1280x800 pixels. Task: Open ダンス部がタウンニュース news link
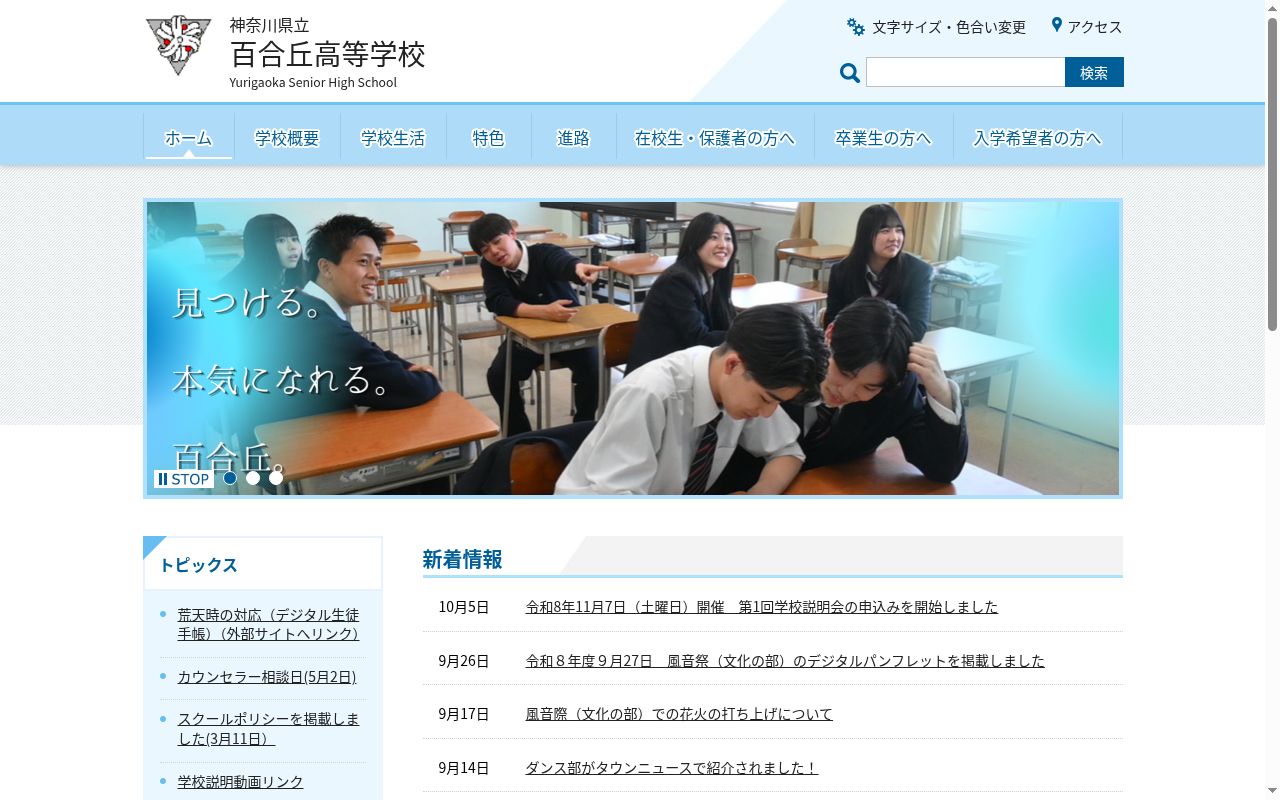click(x=672, y=768)
